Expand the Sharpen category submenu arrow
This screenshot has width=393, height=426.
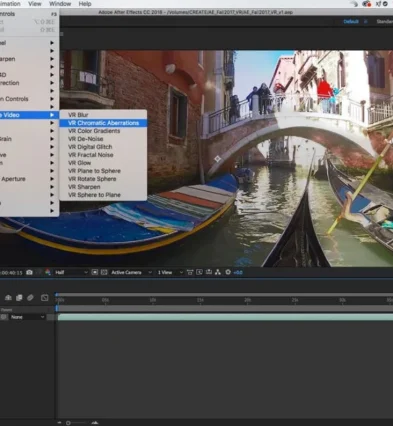coord(52,59)
